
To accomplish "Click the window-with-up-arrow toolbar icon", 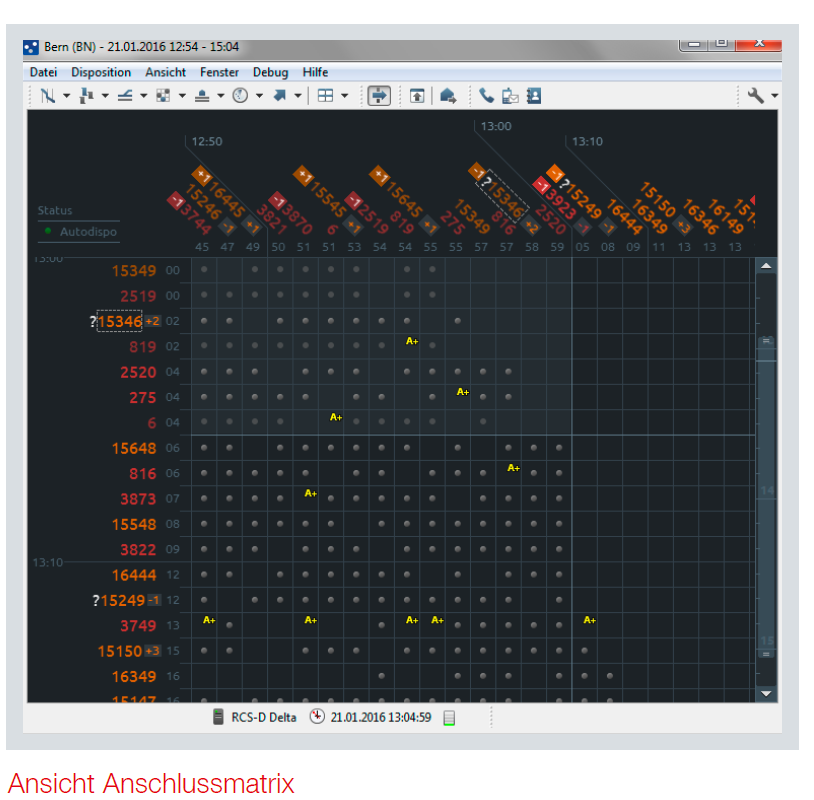I will pos(417,96).
